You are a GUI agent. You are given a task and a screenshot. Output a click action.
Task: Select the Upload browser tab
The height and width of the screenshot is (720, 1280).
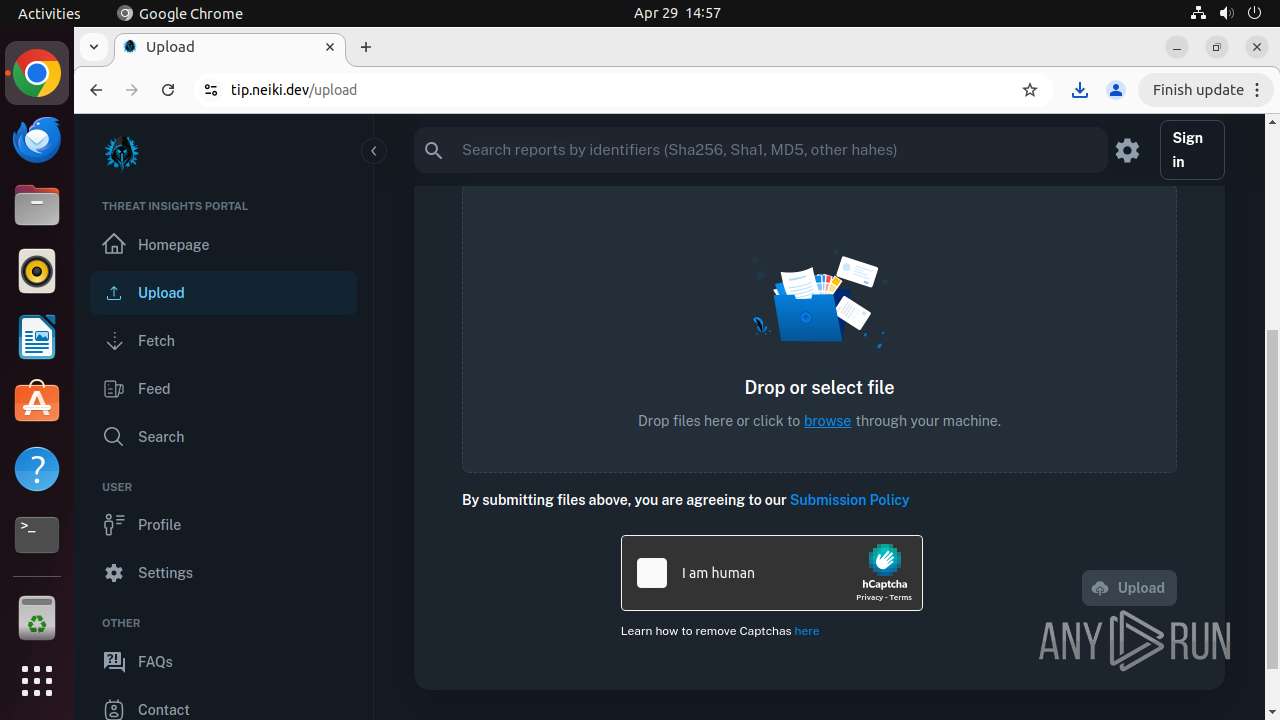coord(230,47)
